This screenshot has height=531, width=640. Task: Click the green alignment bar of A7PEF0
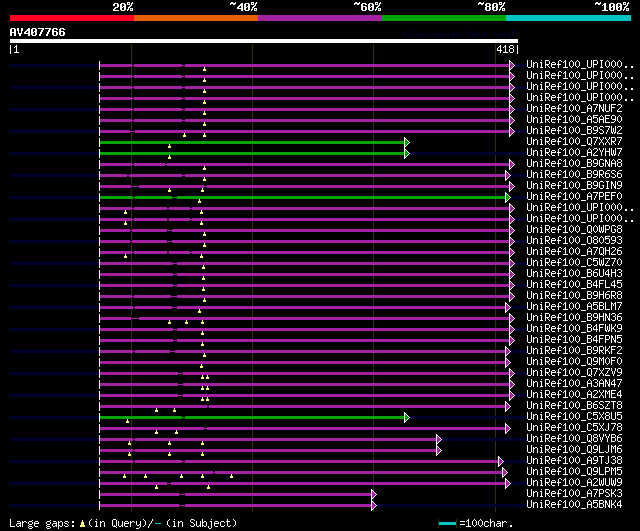pos(302,198)
